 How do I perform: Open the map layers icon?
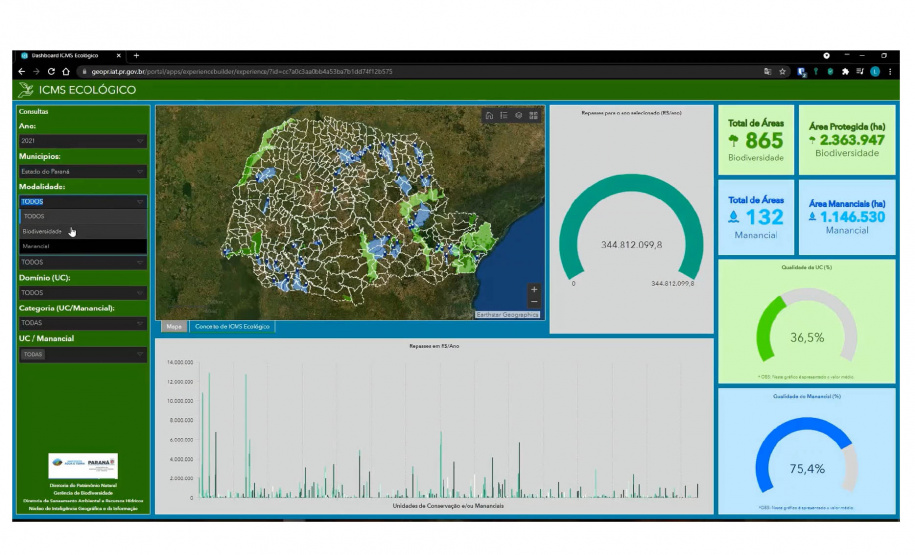(519, 116)
